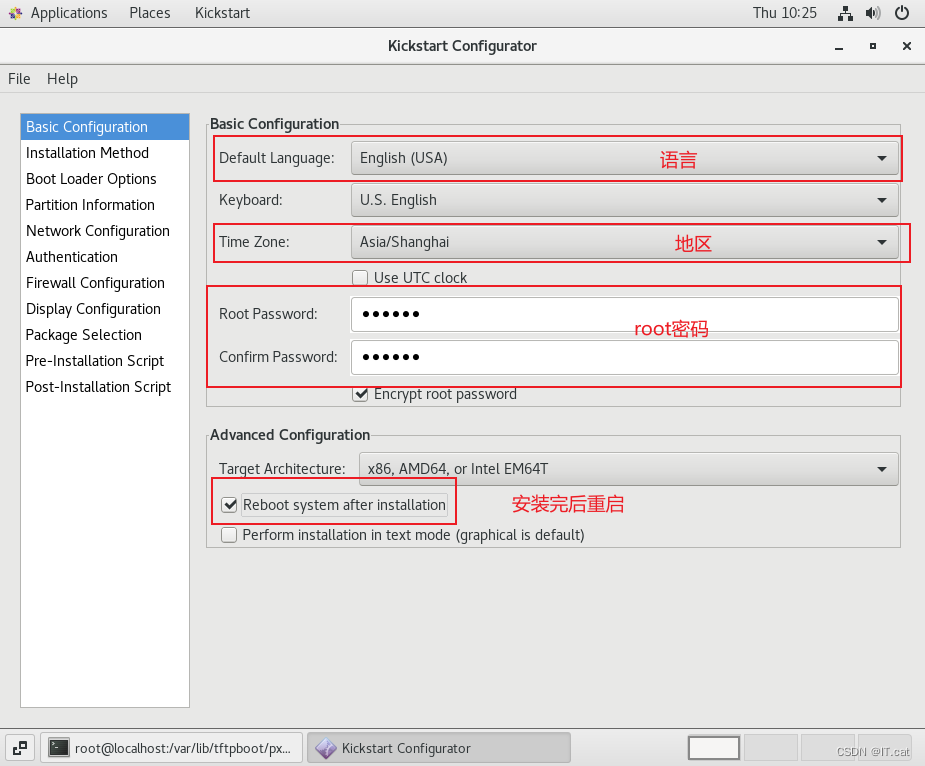925x766 pixels.
Task: Select Installation Method in sidebar
Action: point(87,153)
